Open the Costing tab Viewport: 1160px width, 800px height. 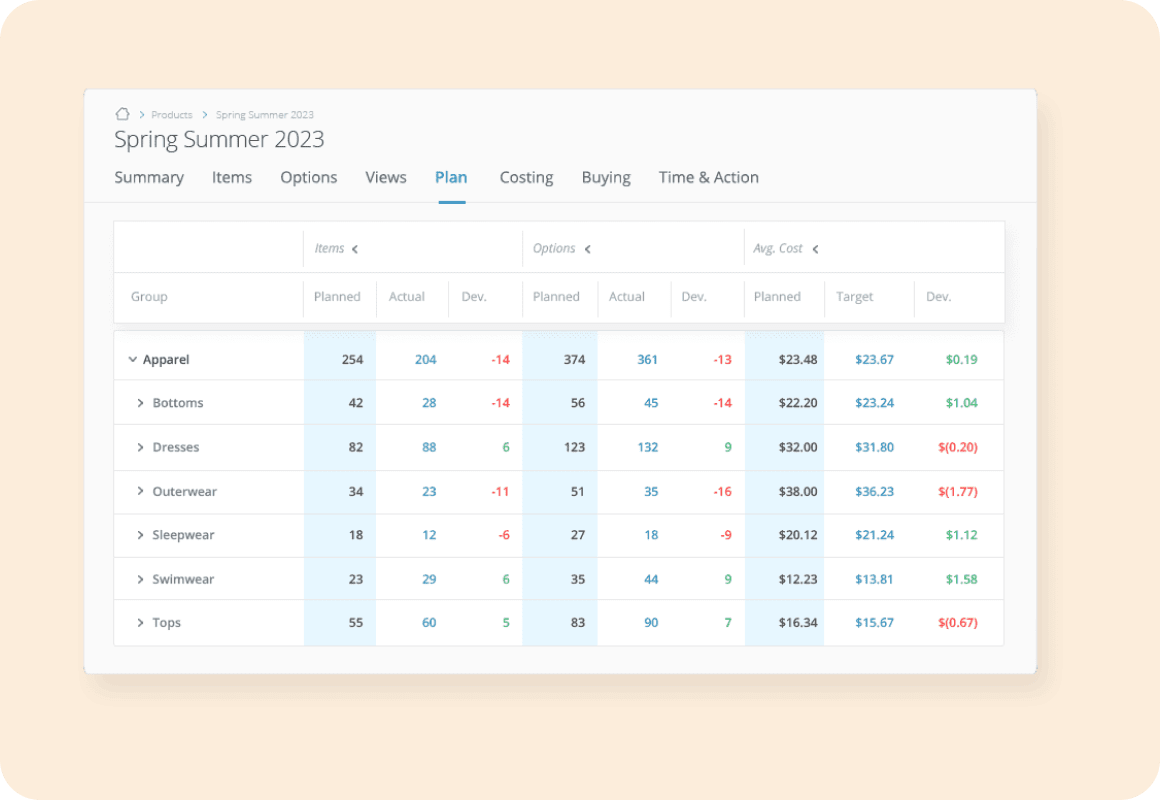pyautogui.click(x=526, y=177)
